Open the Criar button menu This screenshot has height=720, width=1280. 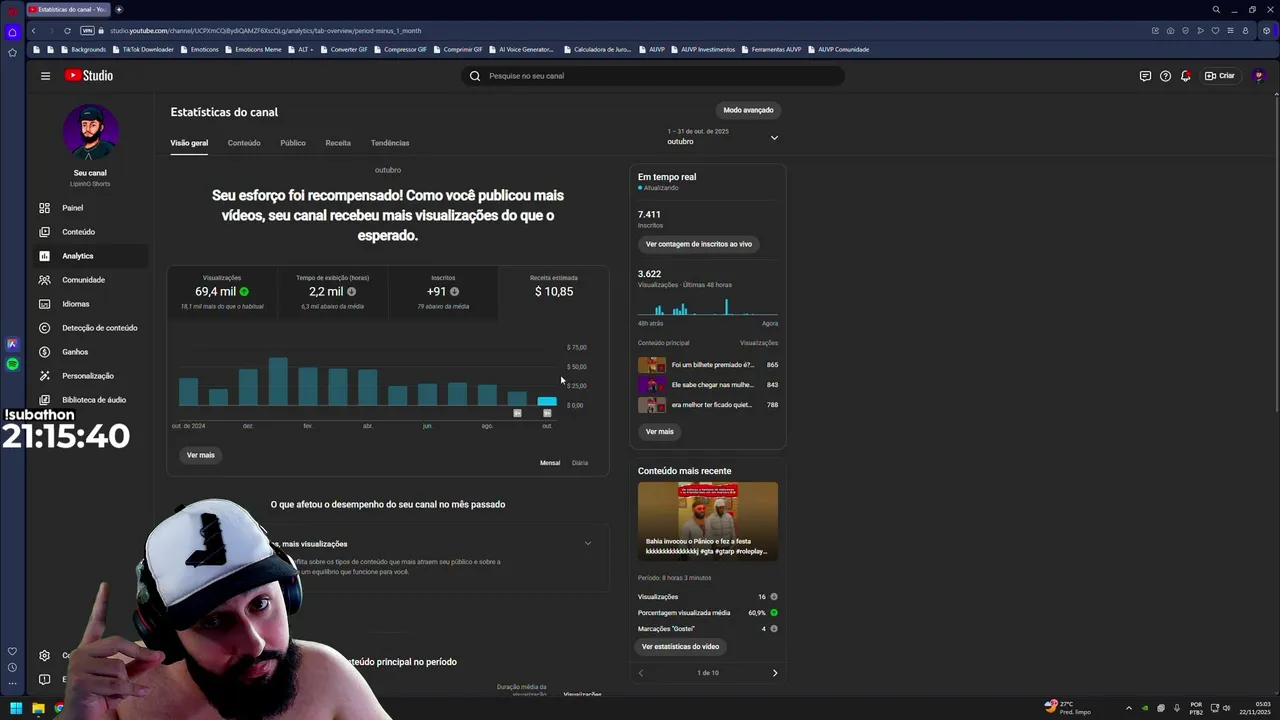tap(1220, 76)
